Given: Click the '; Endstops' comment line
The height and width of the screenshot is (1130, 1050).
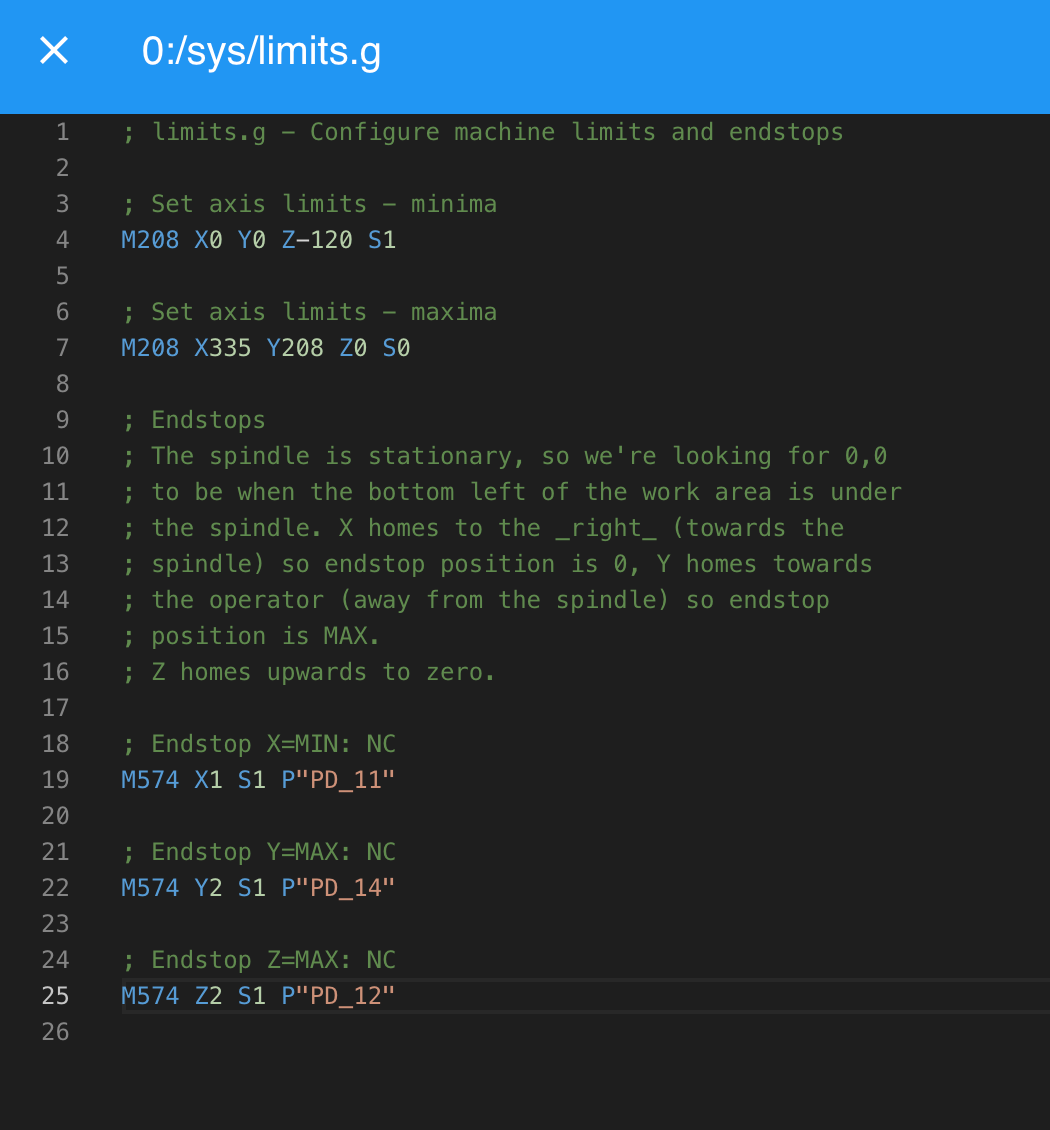Looking at the screenshot, I should (194, 420).
